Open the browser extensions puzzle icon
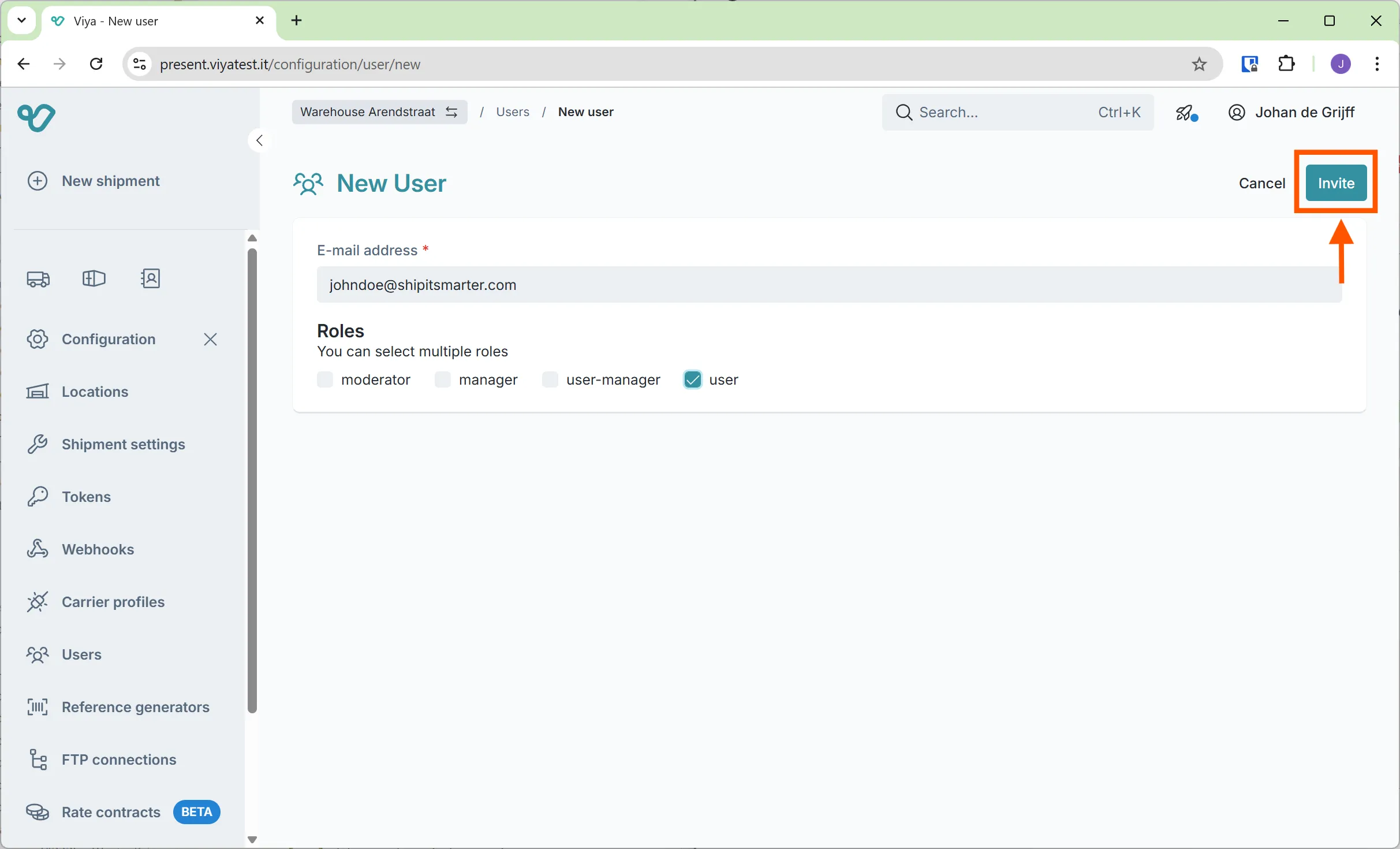The image size is (1400, 849). click(1286, 64)
